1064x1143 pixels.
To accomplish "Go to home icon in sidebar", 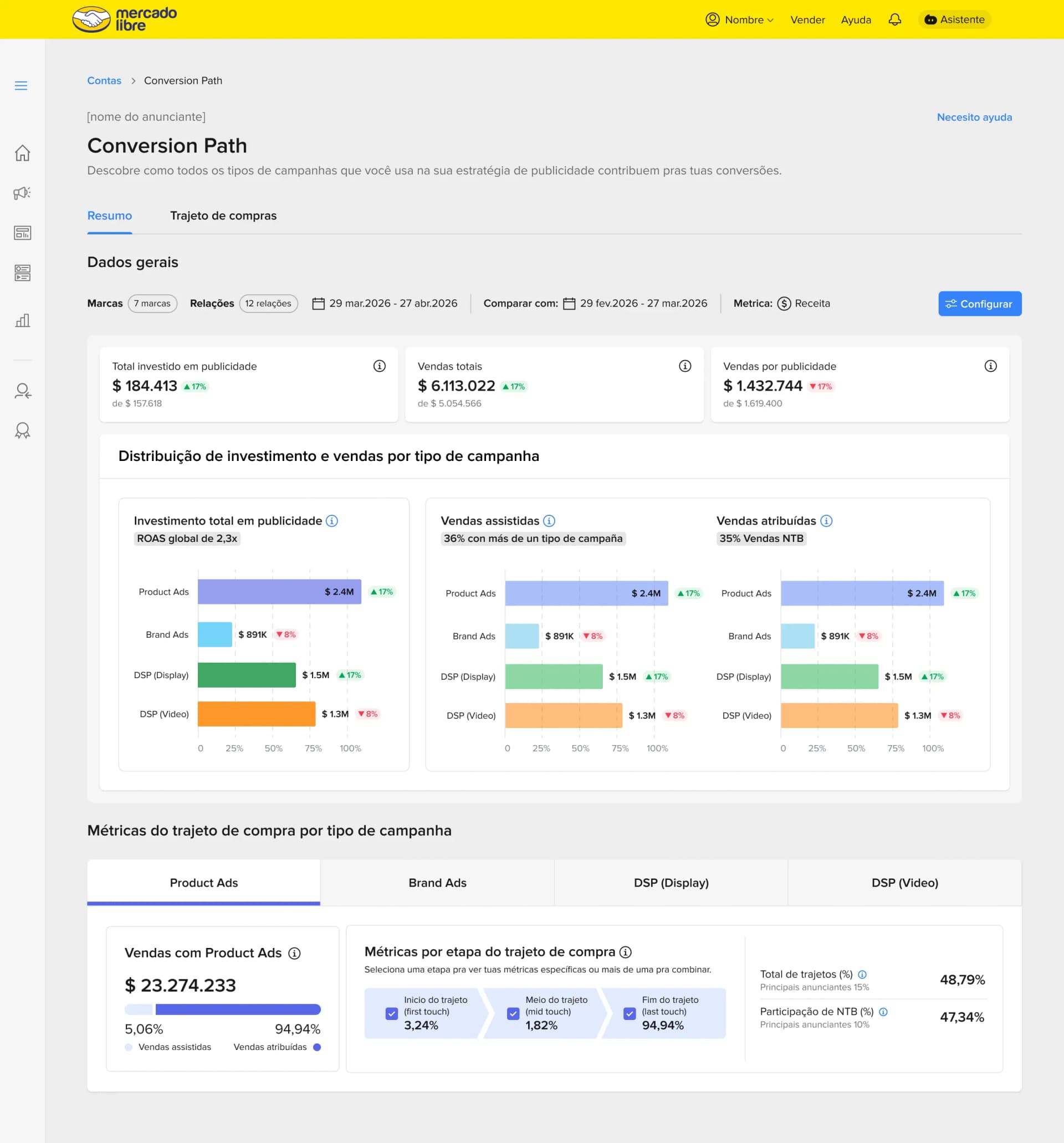I will 22,153.
